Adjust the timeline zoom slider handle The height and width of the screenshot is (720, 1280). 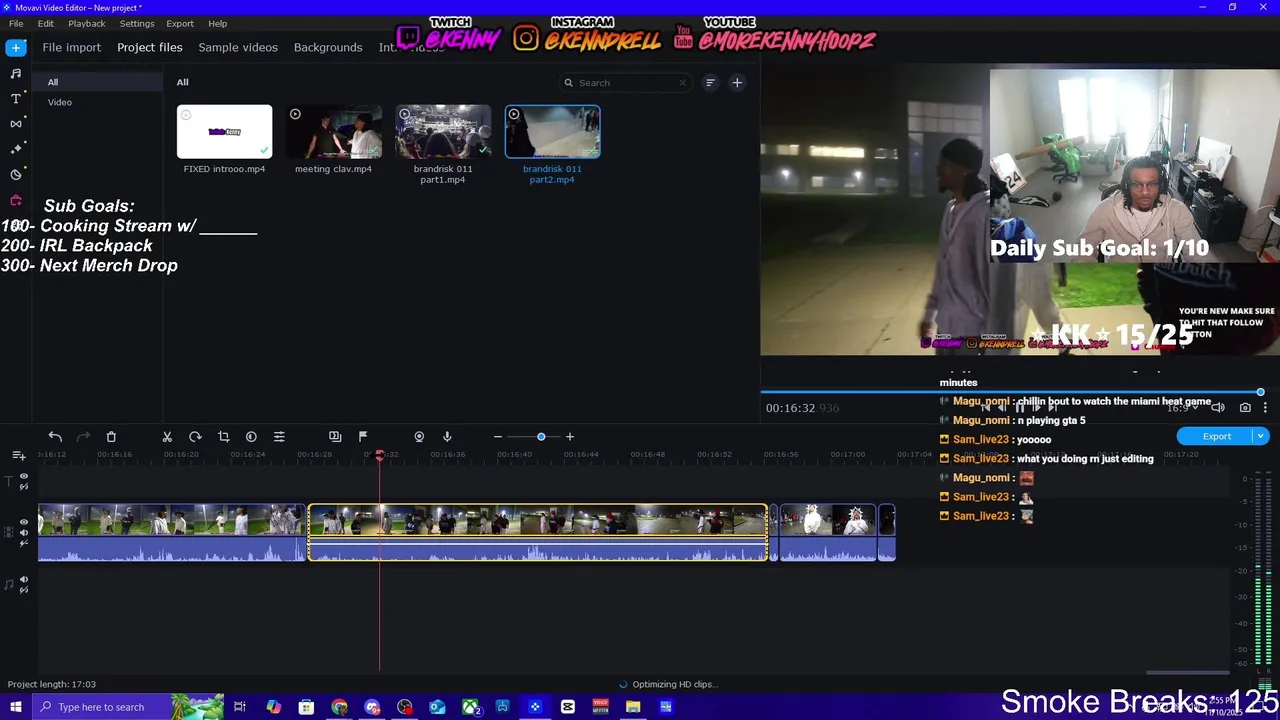541,437
